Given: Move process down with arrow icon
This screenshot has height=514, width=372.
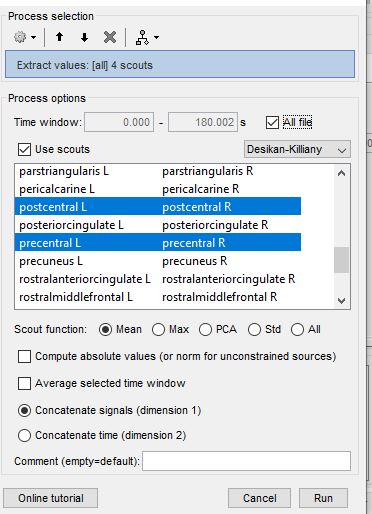Looking at the screenshot, I should tap(84, 37).
